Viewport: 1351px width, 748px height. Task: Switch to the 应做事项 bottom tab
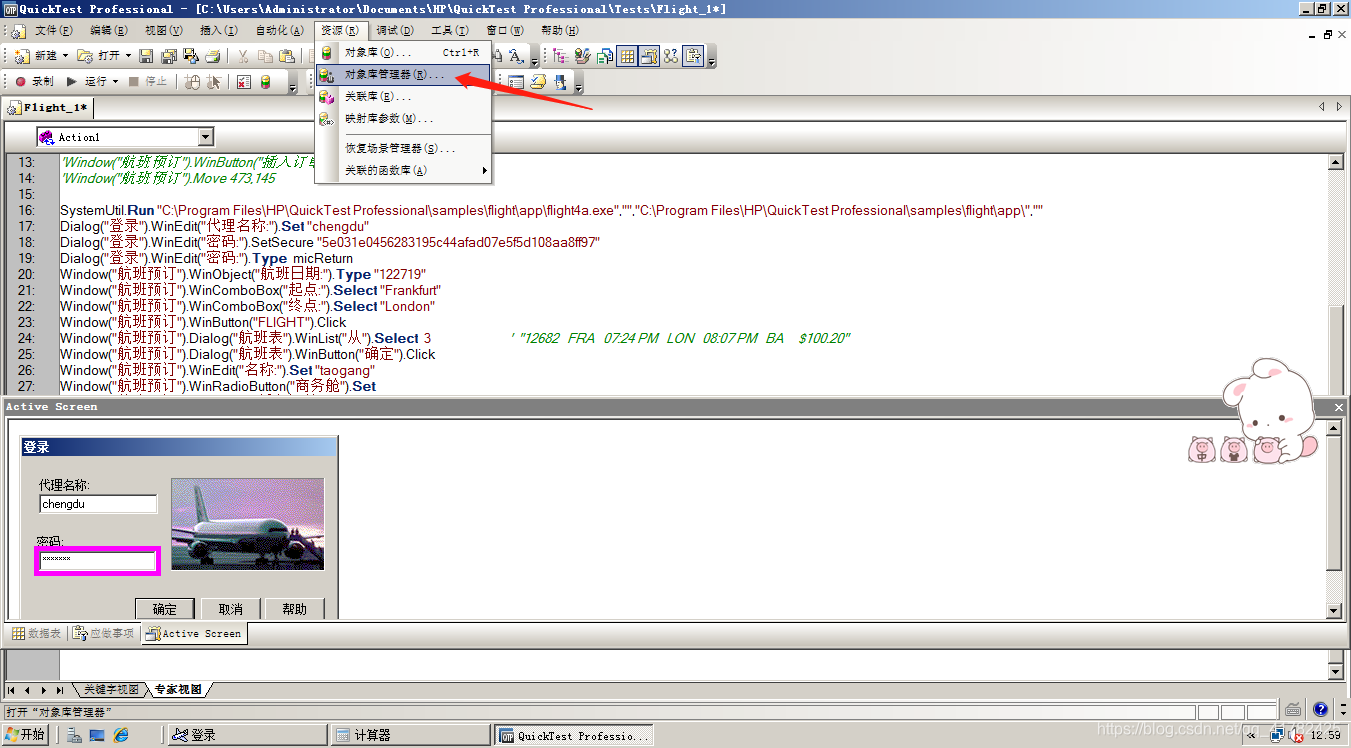click(104, 633)
